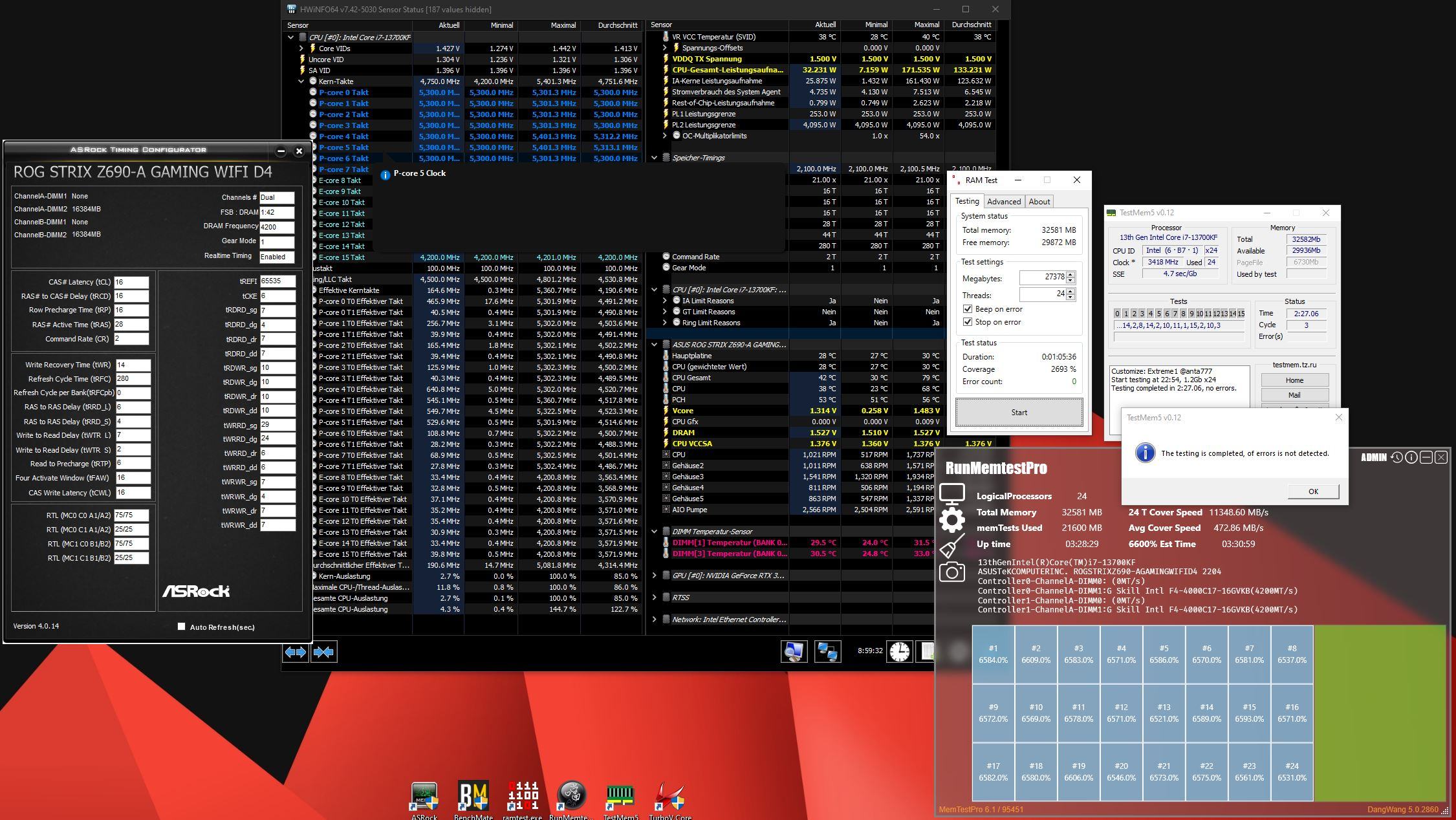Screen dimensions: 1456x820
Task: Switch to Advanced tab in RAM Test
Action: click(x=1004, y=202)
